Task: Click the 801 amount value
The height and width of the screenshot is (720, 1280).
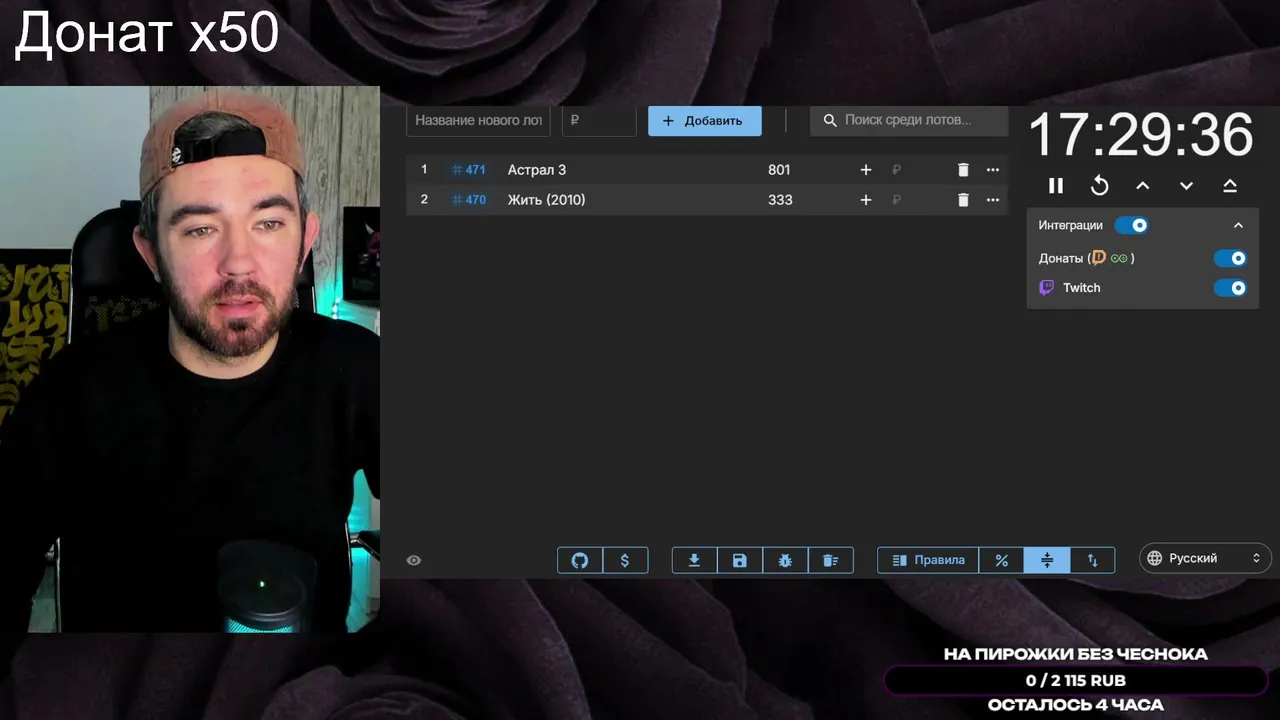Action: (779, 170)
